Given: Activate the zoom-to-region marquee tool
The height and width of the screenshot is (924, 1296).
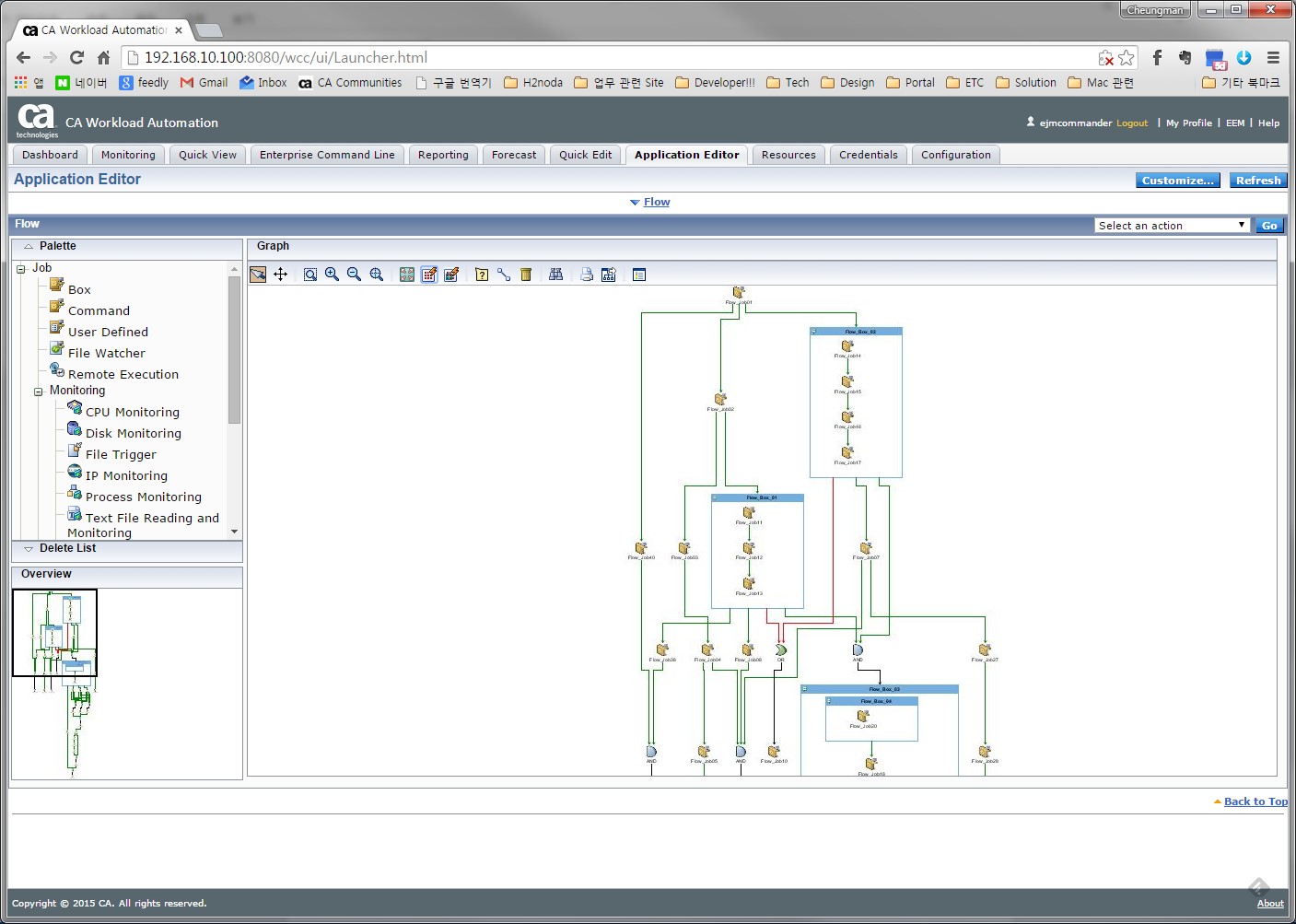Looking at the screenshot, I should pyautogui.click(x=310, y=275).
